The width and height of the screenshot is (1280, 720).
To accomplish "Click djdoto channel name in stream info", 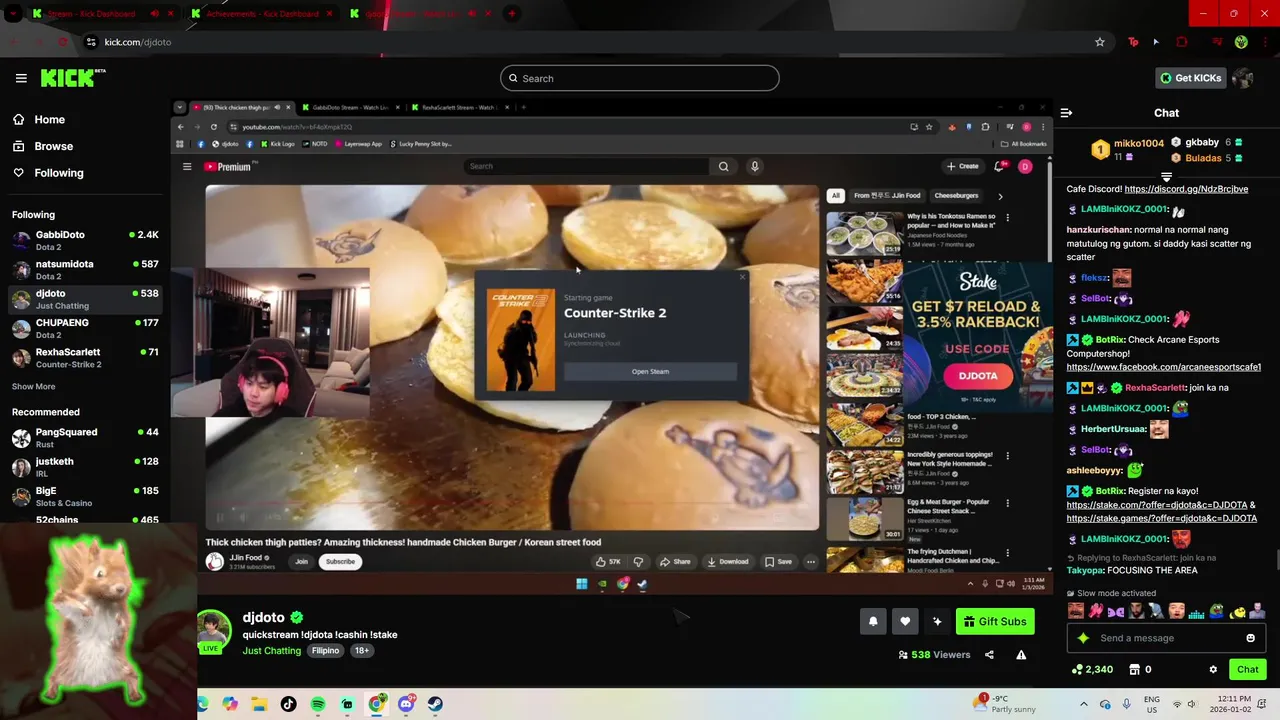I will pos(264,618).
